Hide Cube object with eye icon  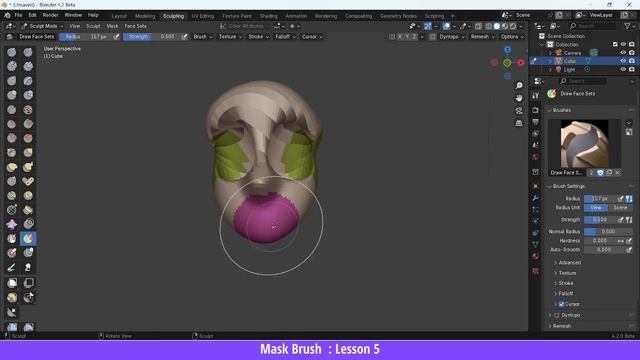point(623,61)
